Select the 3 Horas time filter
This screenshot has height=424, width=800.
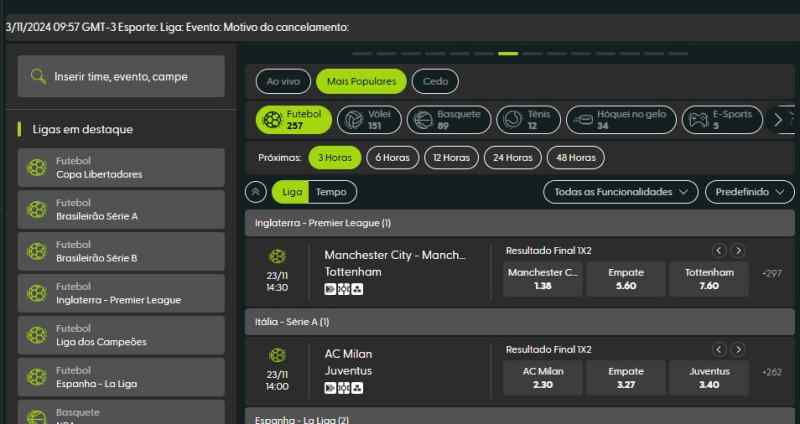tap(335, 158)
